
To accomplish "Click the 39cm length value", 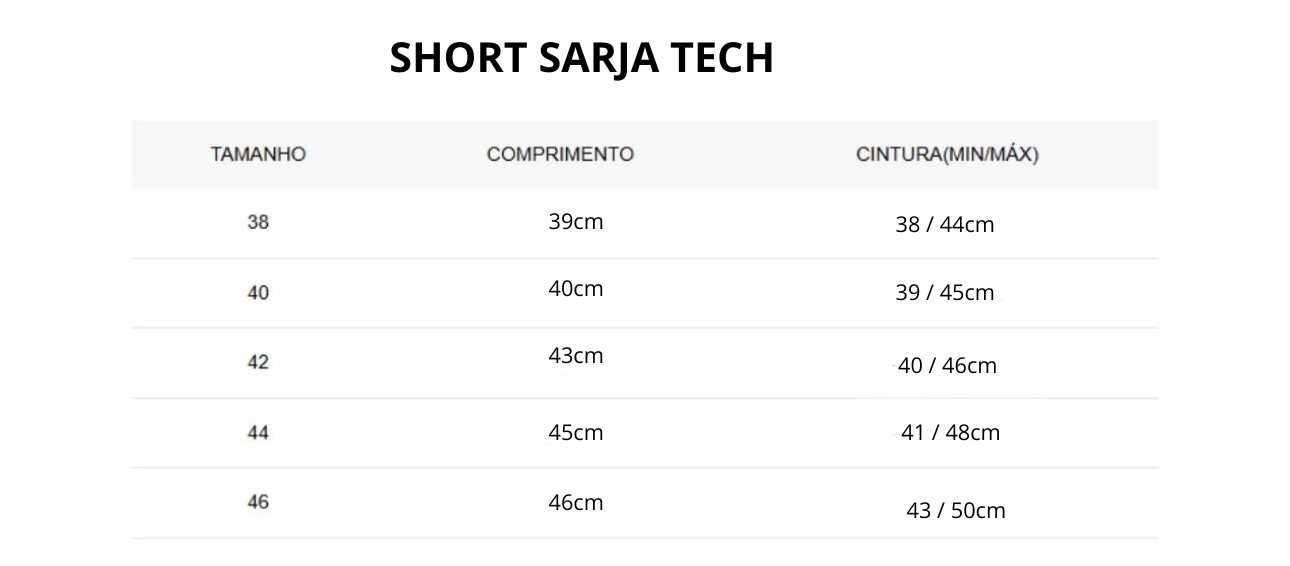I will click(576, 222).
